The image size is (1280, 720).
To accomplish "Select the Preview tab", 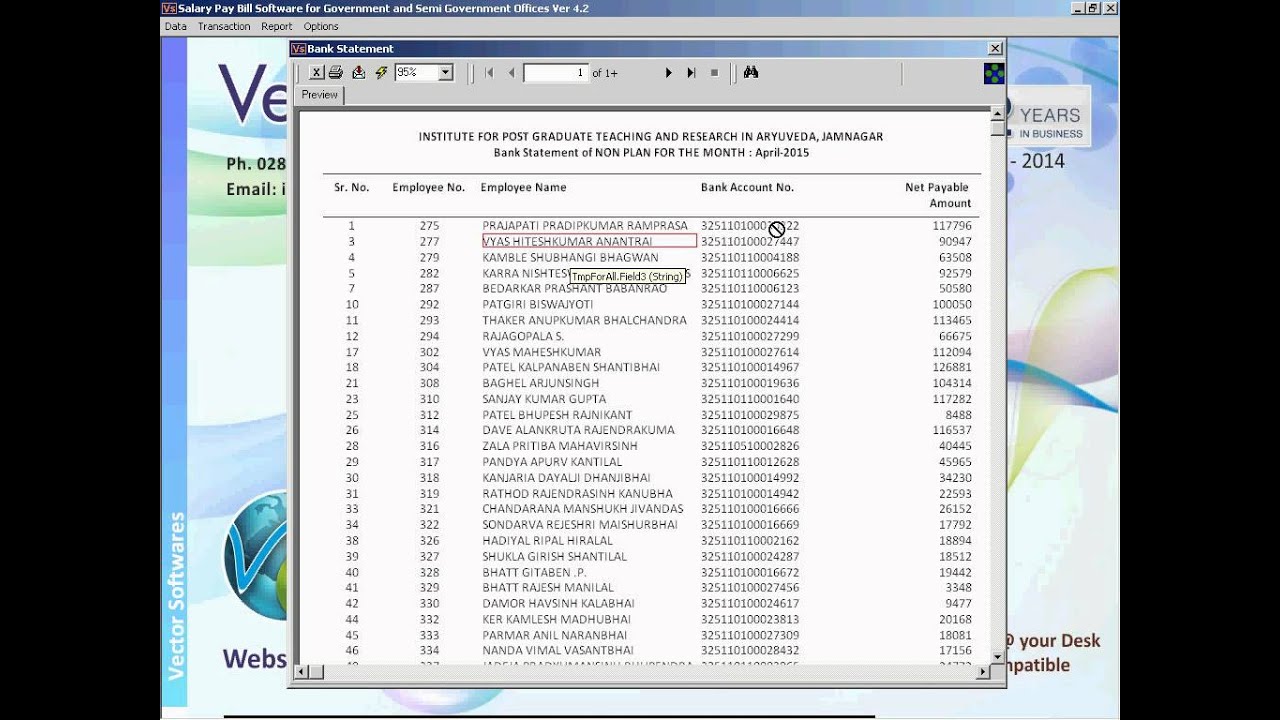I will pyautogui.click(x=320, y=95).
